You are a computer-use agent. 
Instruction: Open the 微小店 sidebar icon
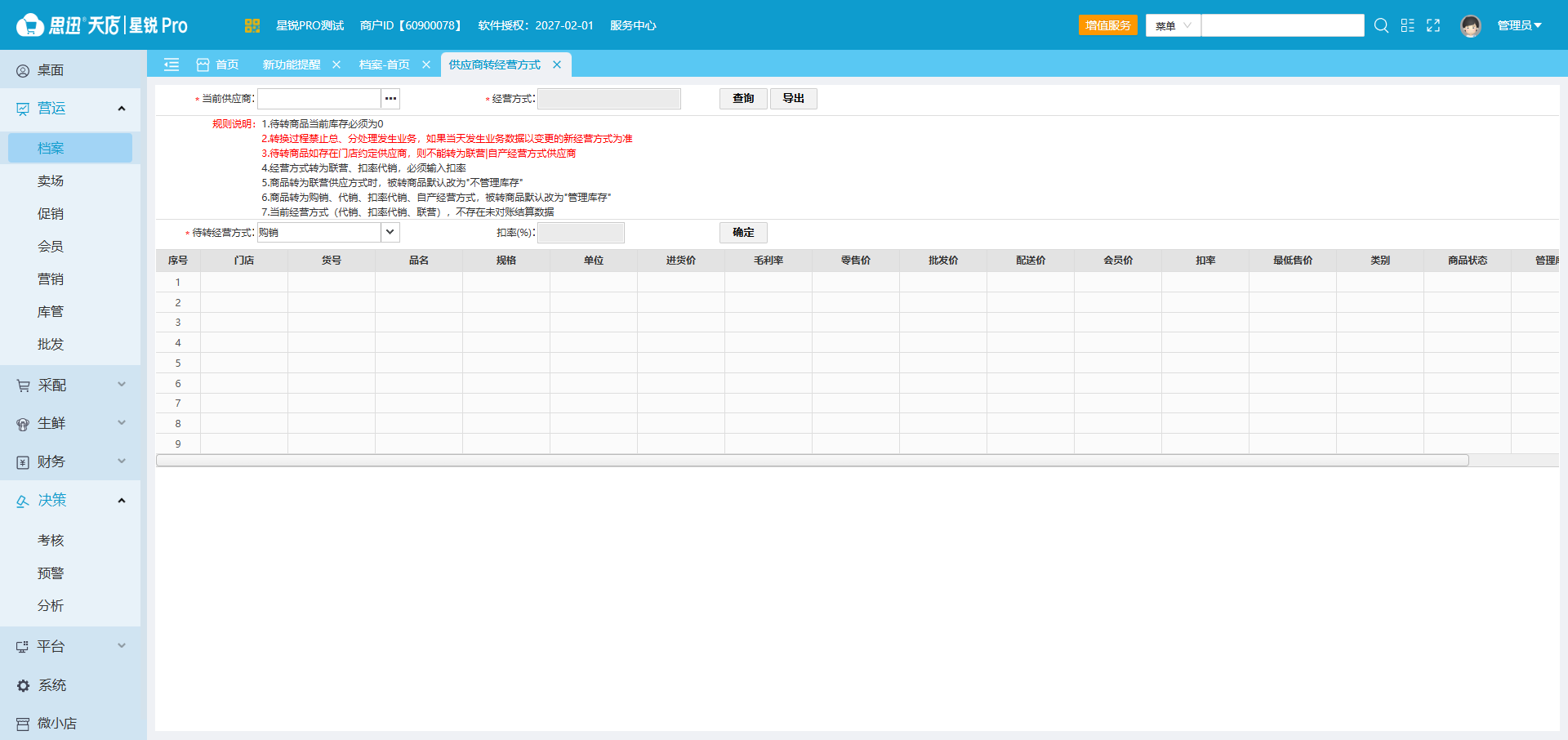23,724
